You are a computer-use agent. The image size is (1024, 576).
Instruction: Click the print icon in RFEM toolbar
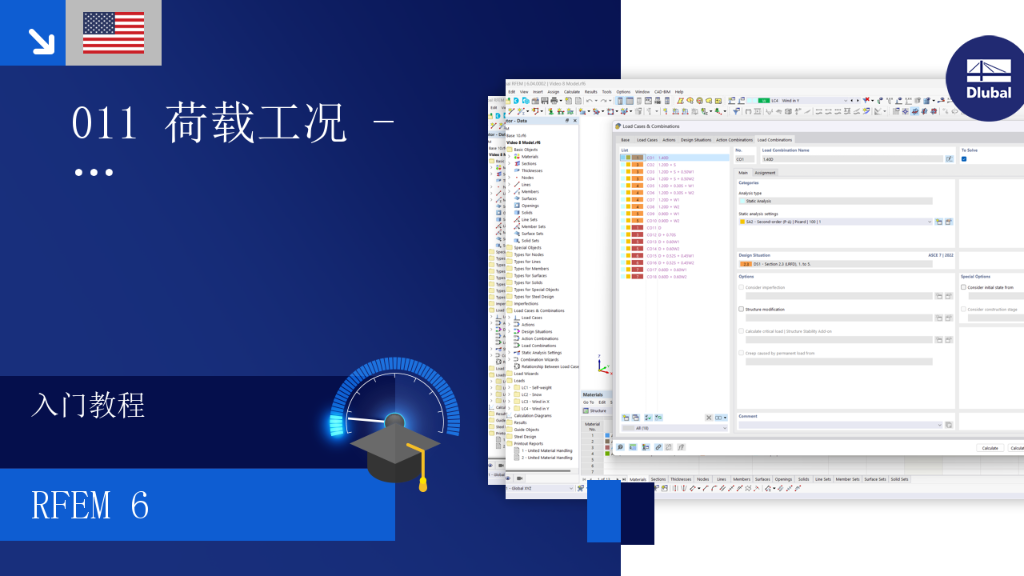(554, 101)
